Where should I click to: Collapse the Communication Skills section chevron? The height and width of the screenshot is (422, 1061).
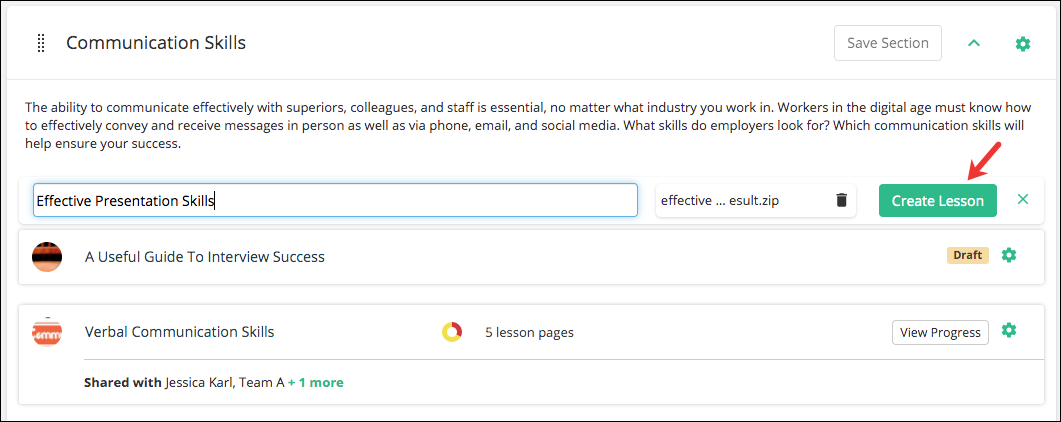(x=974, y=43)
